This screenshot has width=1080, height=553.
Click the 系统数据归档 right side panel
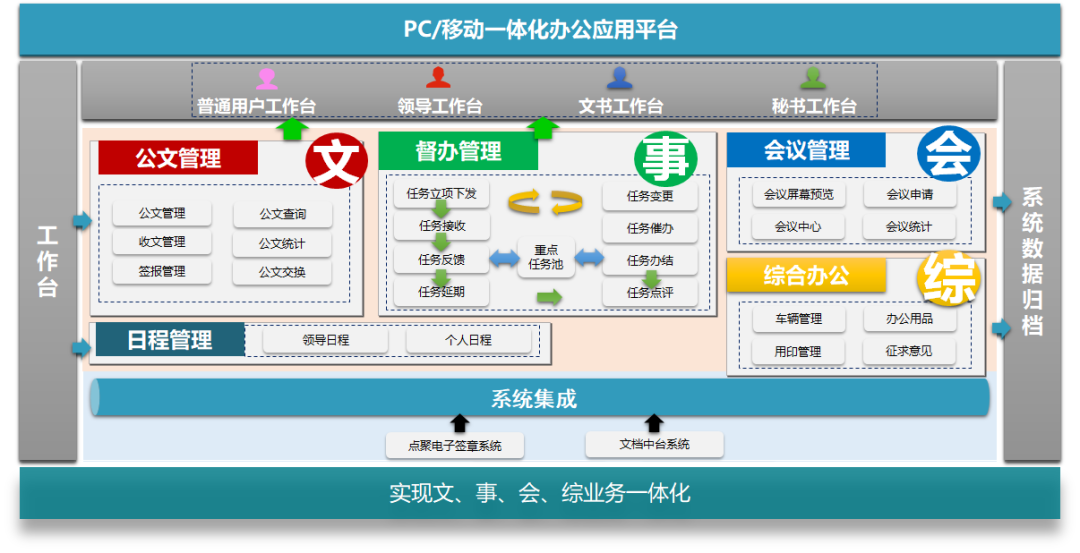click(x=1032, y=261)
